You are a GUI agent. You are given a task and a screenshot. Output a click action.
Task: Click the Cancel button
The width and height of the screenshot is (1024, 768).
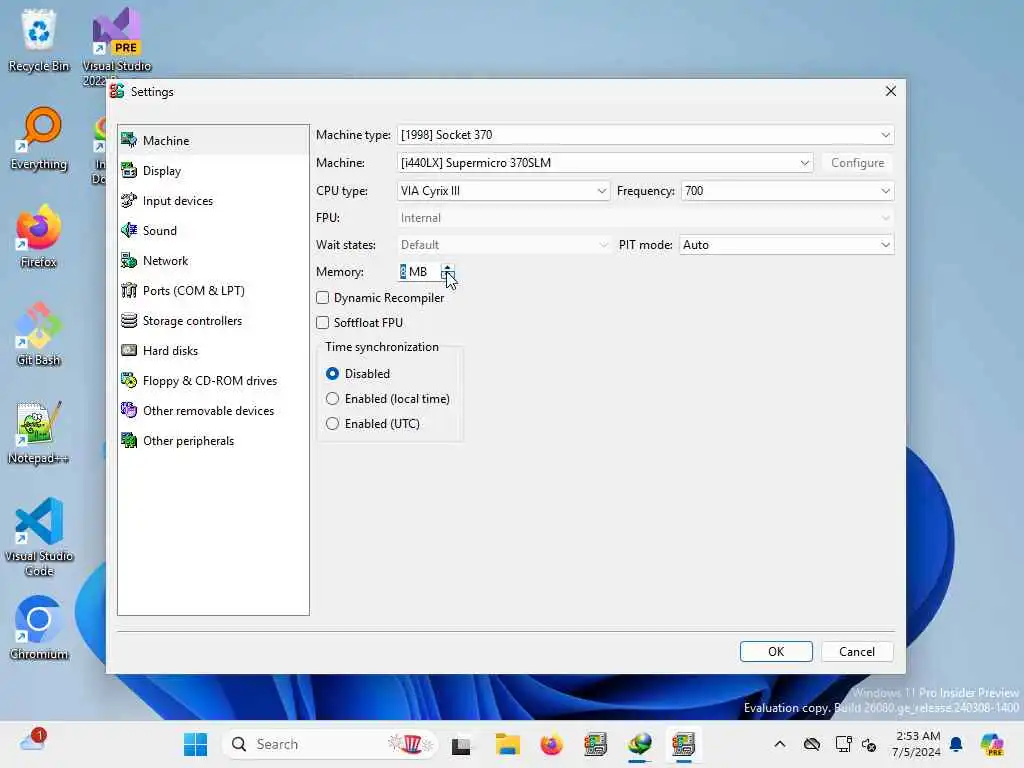857,652
